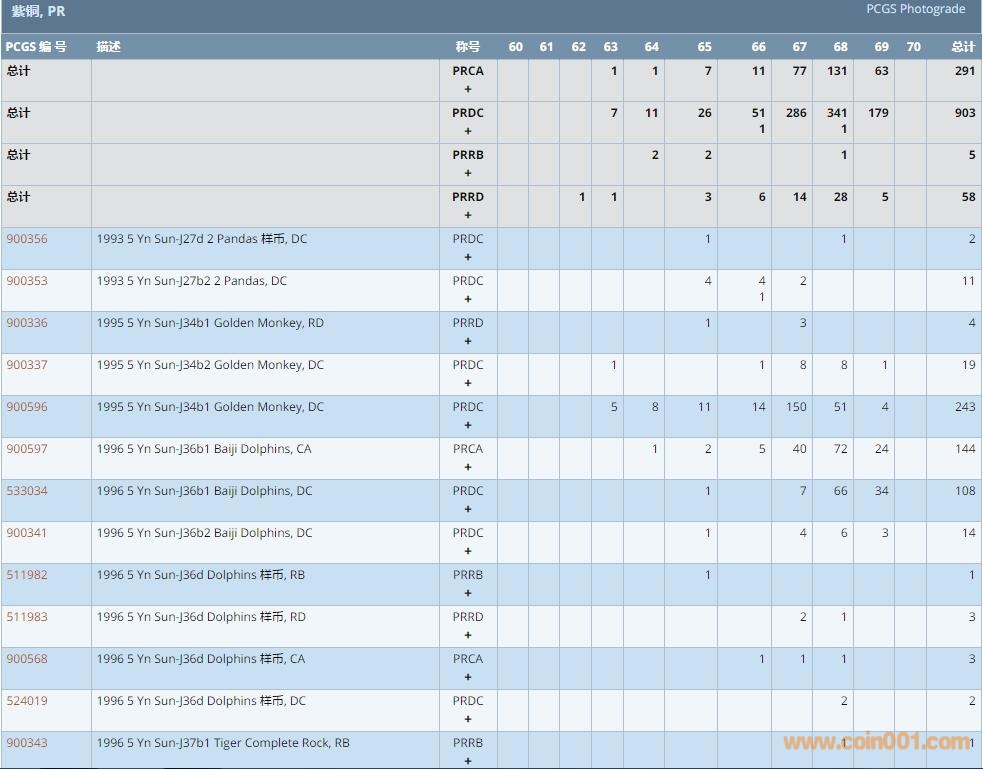Image resolution: width=983 pixels, height=769 pixels.
Task: Click PCGS number 511982 link
Action: (x=27, y=575)
